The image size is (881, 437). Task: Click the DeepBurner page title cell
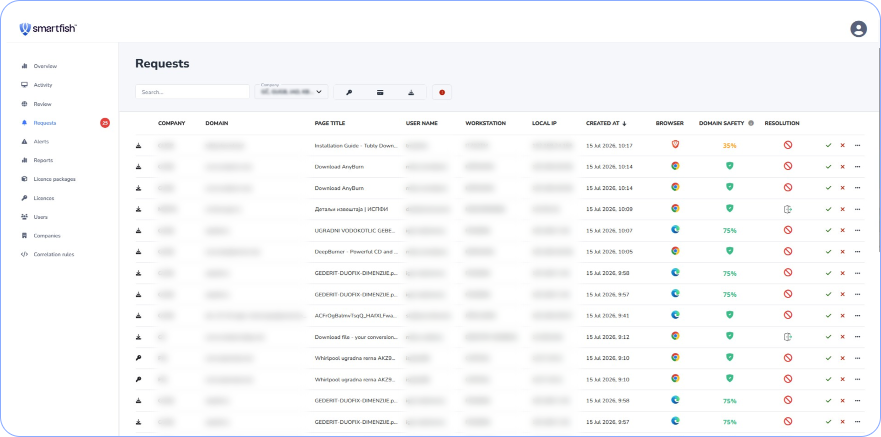tap(357, 252)
